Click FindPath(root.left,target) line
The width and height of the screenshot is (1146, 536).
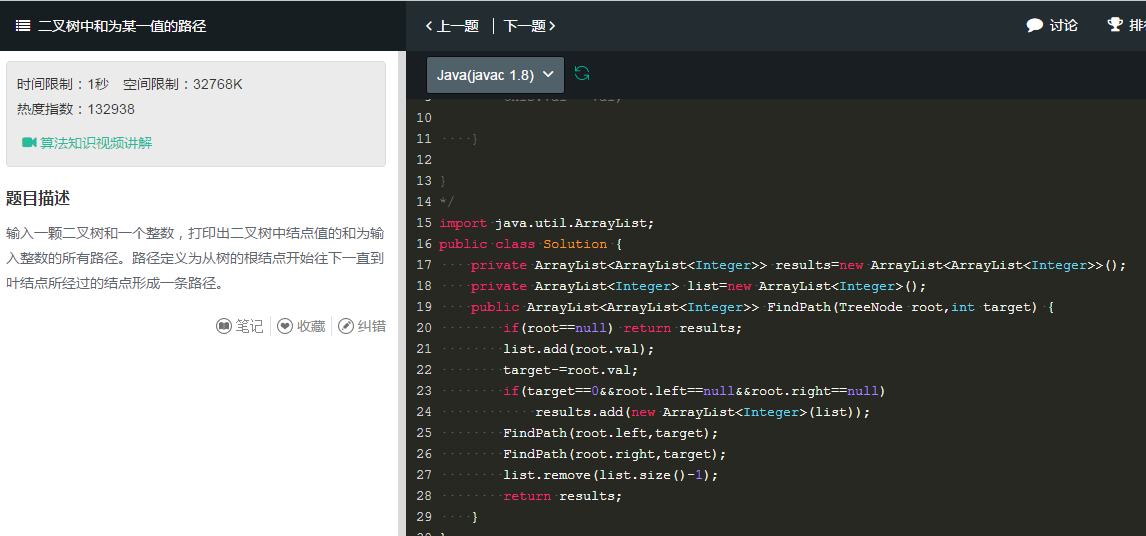tap(610, 433)
